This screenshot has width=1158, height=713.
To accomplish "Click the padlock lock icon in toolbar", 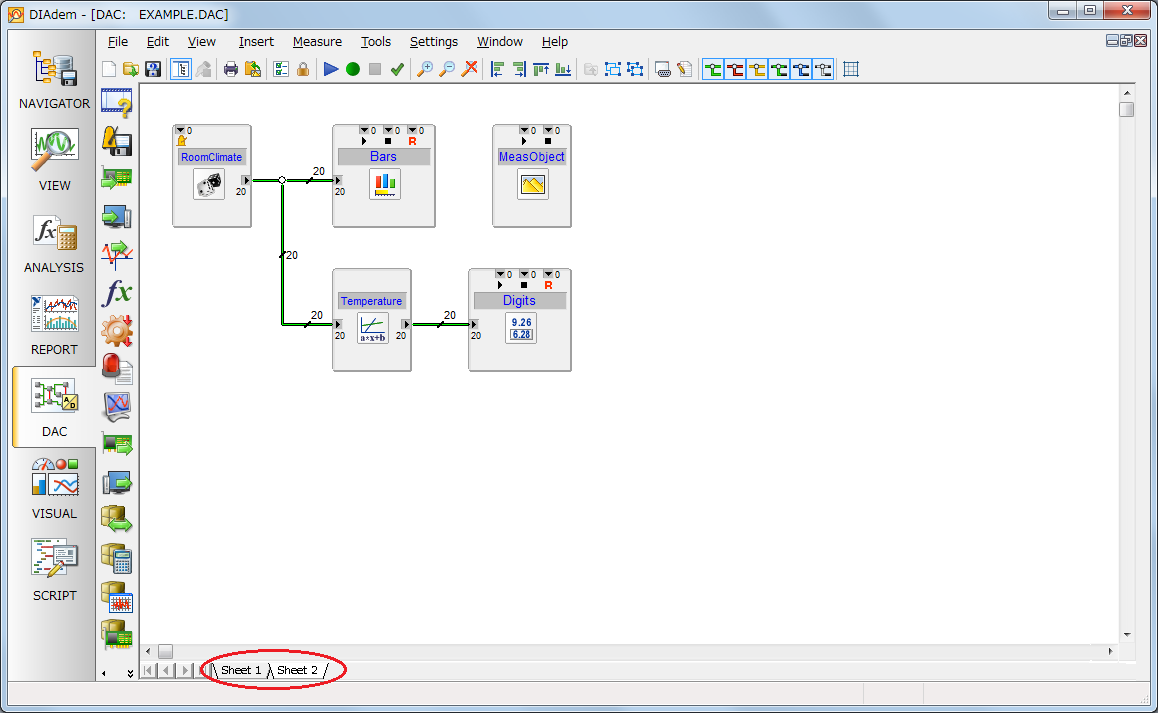I will click(302, 69).
